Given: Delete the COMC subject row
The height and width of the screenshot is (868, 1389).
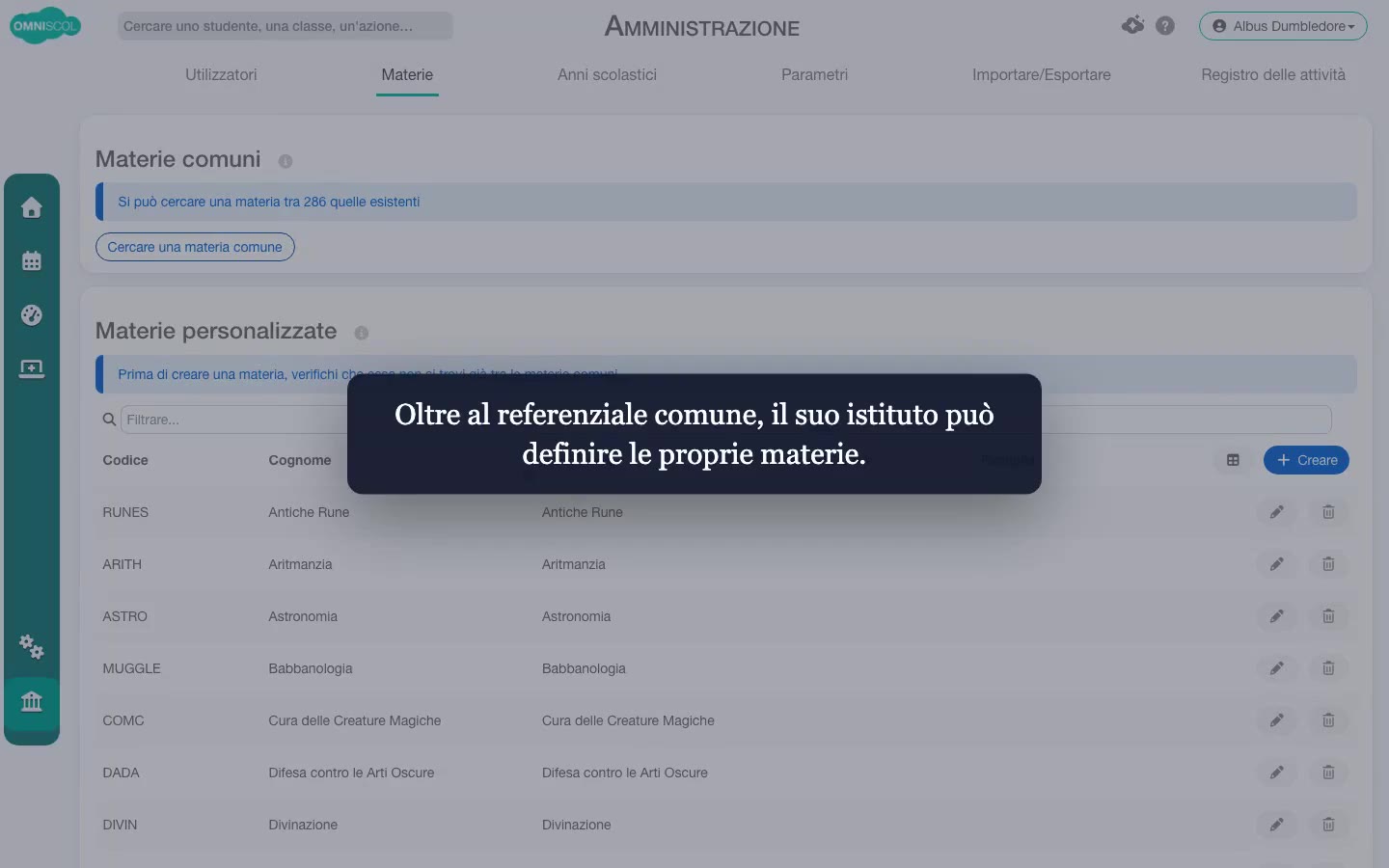Looking at the screenshot, I should click(x=1328, y=720).
